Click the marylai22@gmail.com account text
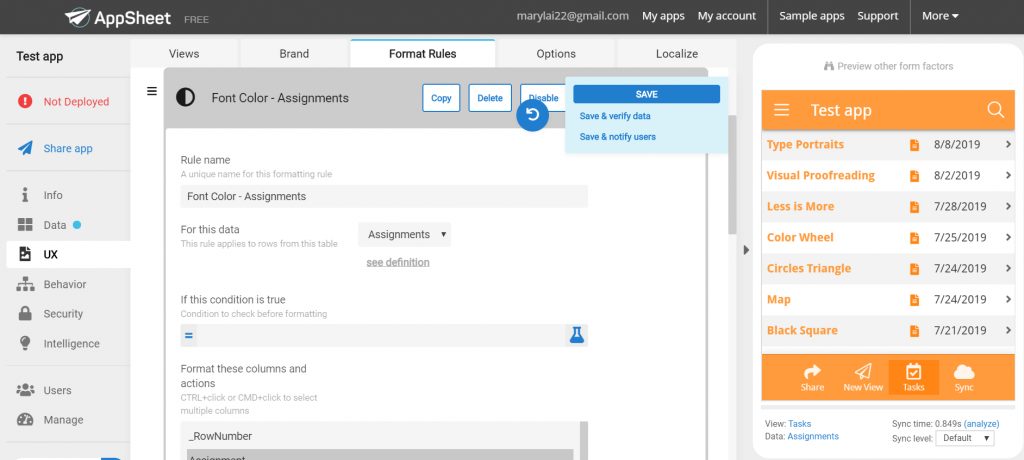The height and width of the screenshot is (460, 1024). 573,16
